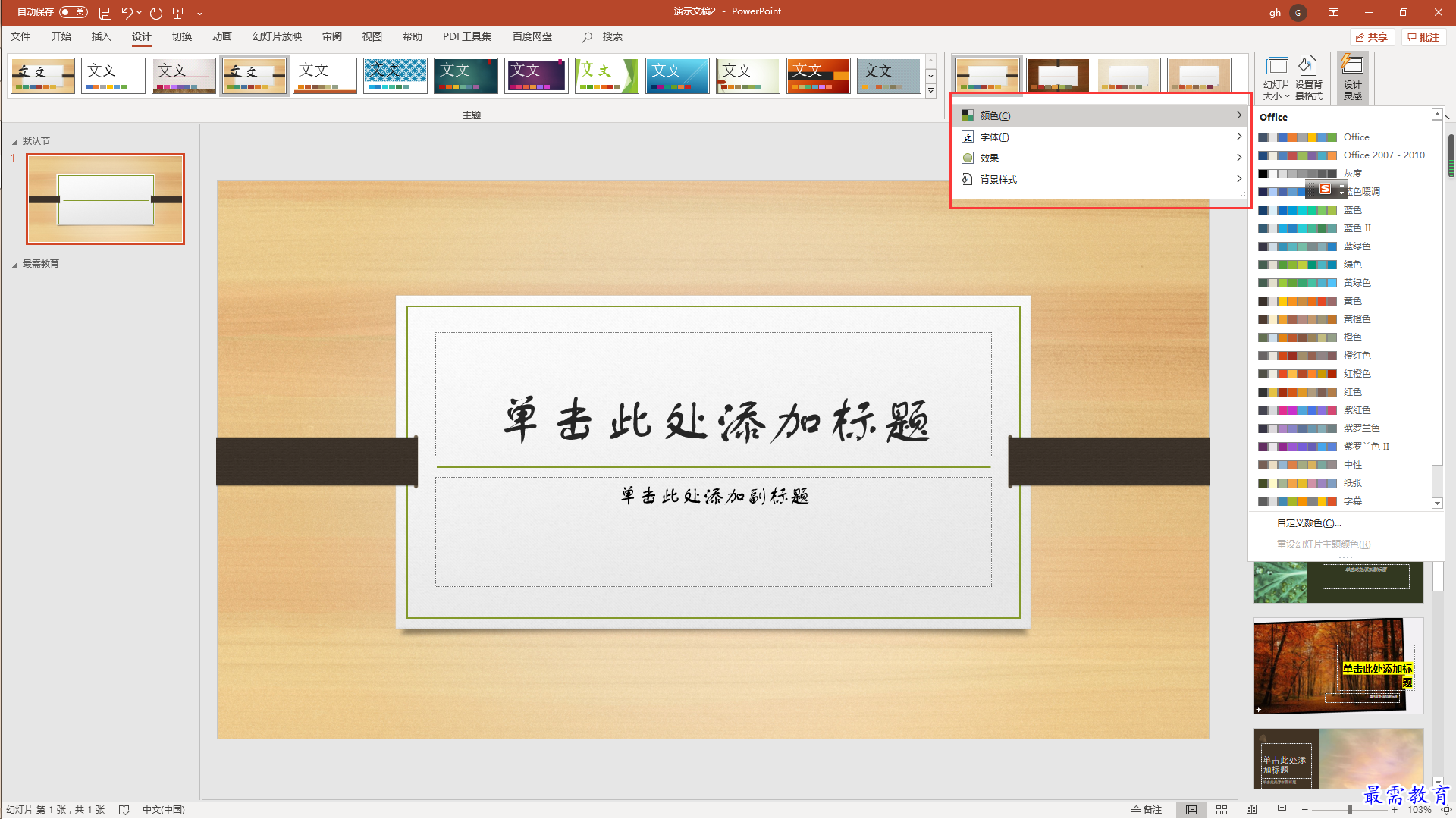Viewport: 1456px width, 819px height.
Task: Select the dark brown variant thumbnail
Action: click(1058, 75)
